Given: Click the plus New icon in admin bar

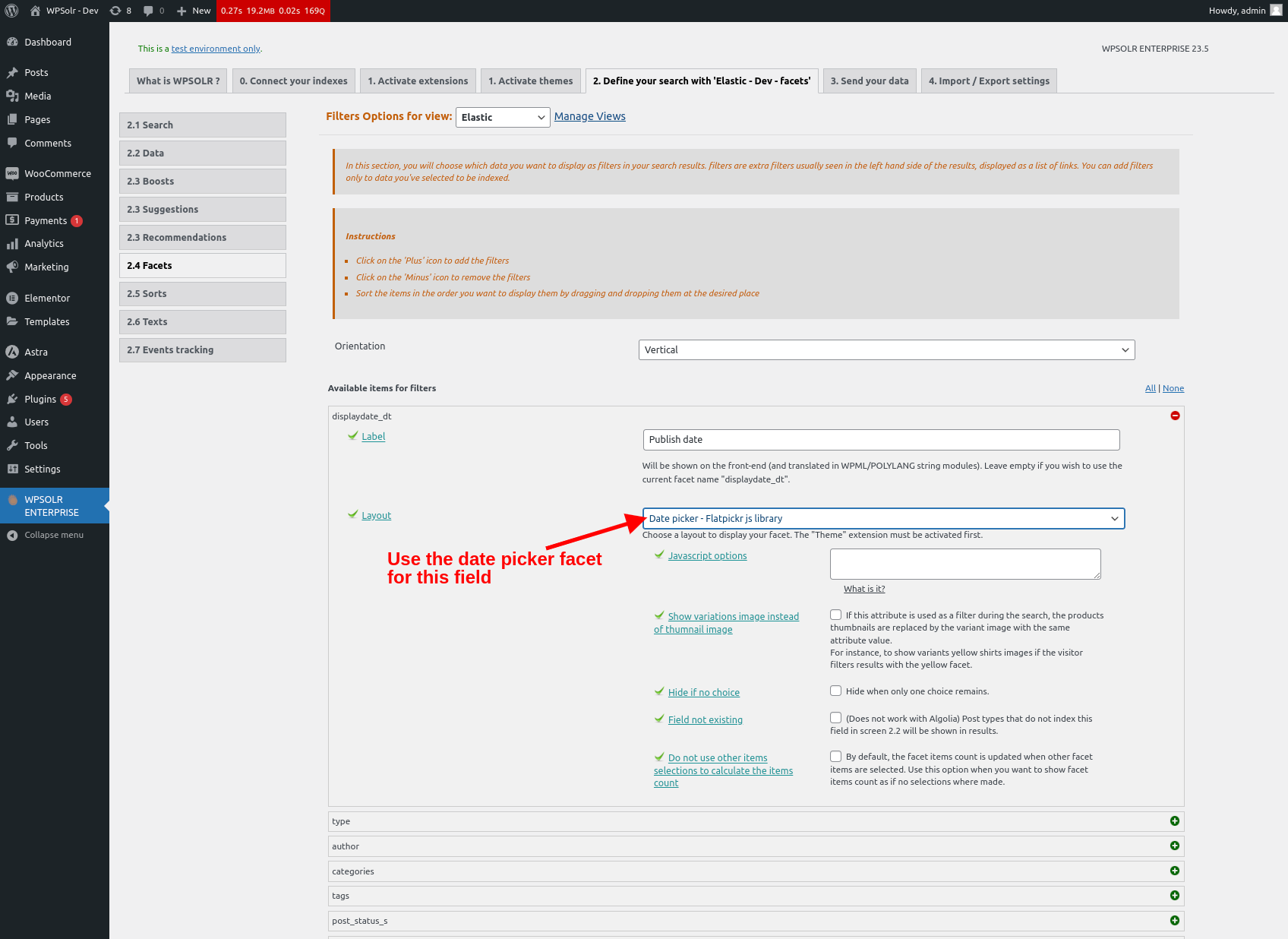Looking at the screenshot, I should [182, 11].
